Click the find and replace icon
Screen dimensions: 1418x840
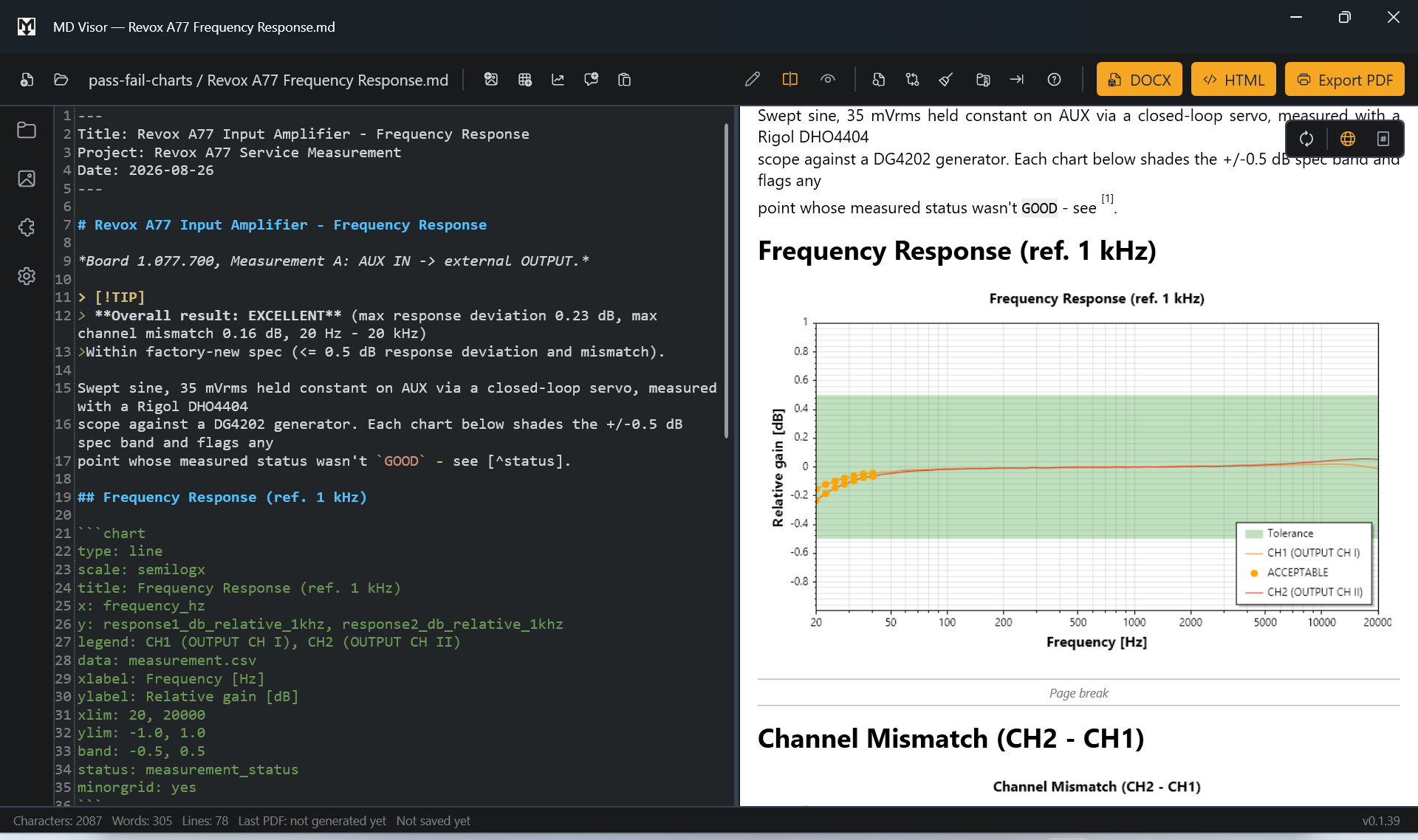[x=913, y=80]
